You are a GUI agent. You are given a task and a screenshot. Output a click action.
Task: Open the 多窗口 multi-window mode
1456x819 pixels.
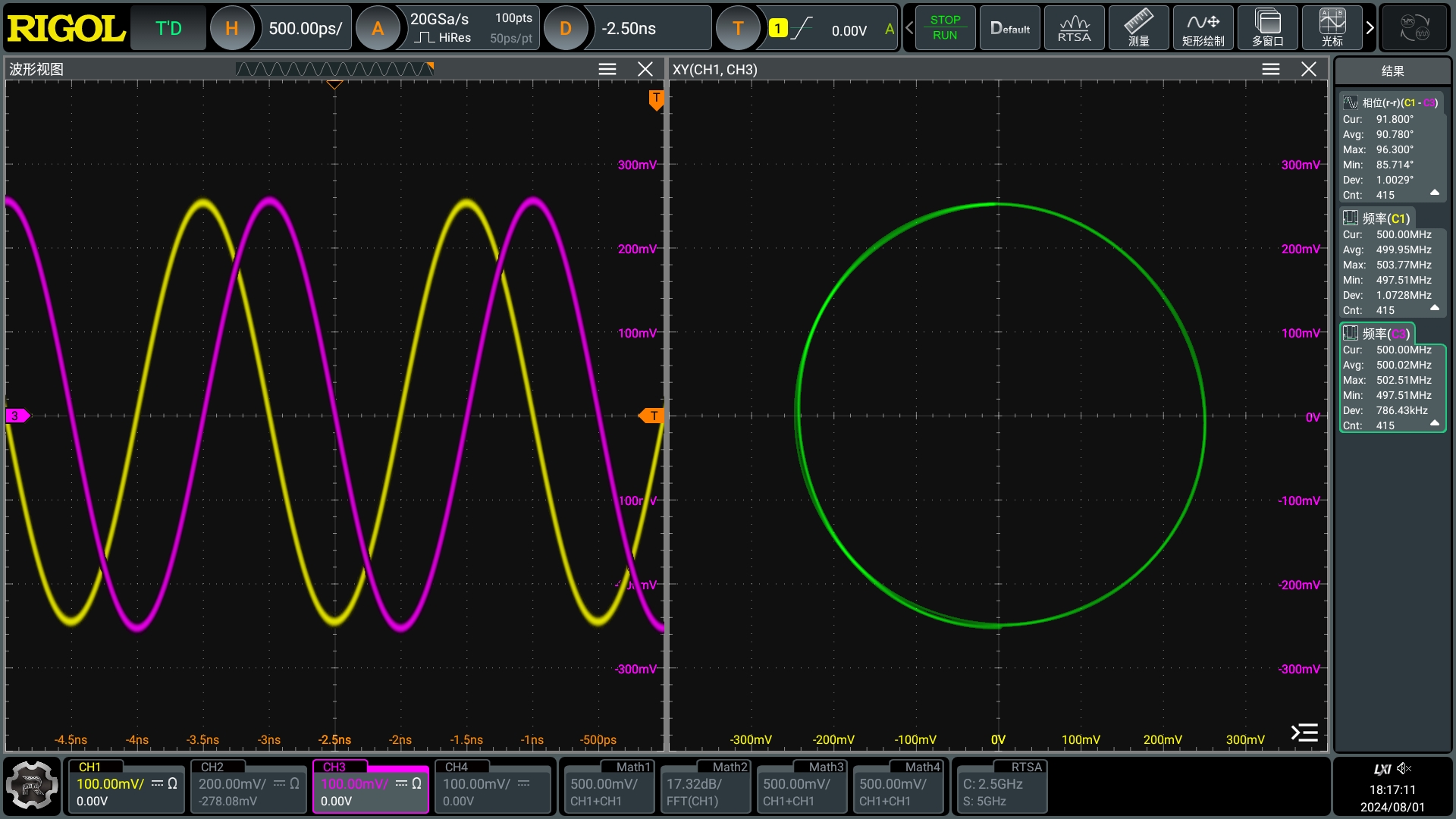(x=1266, y=28)
